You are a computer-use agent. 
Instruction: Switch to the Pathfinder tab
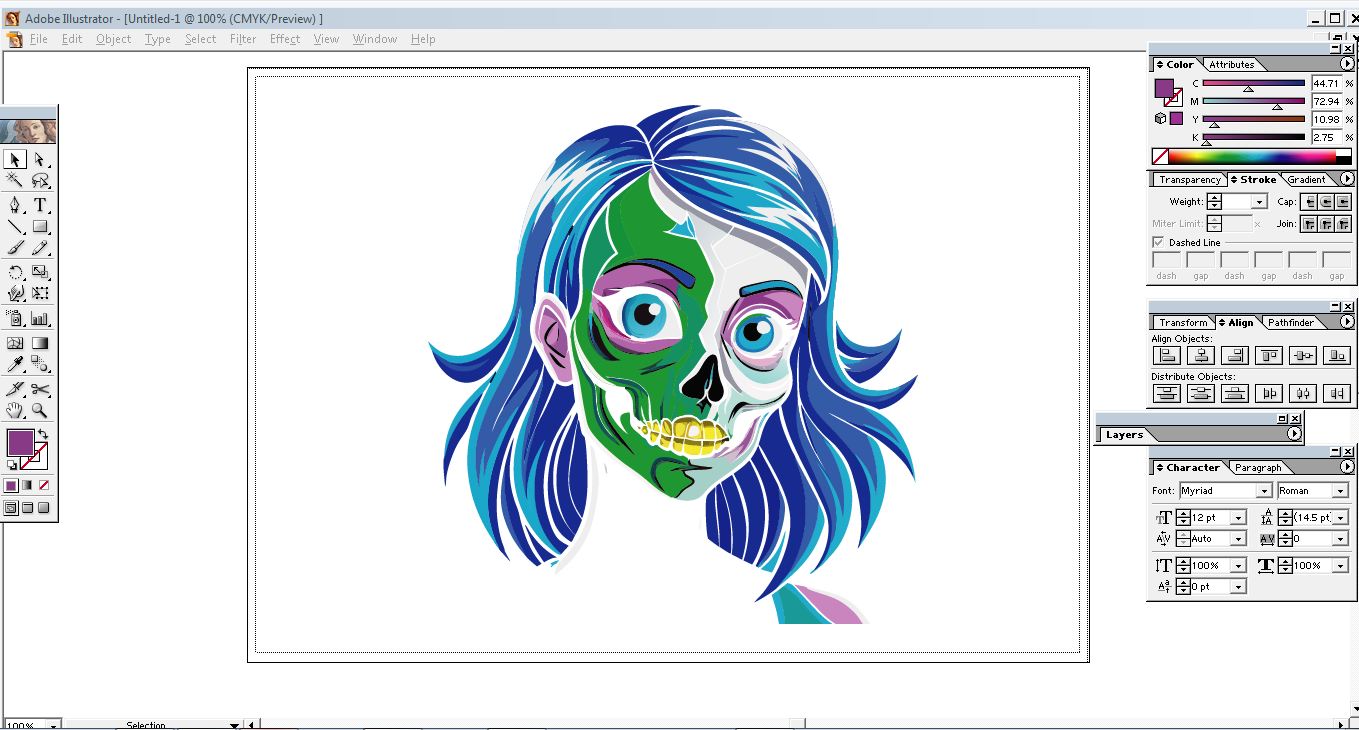(x=1291, y=323)
